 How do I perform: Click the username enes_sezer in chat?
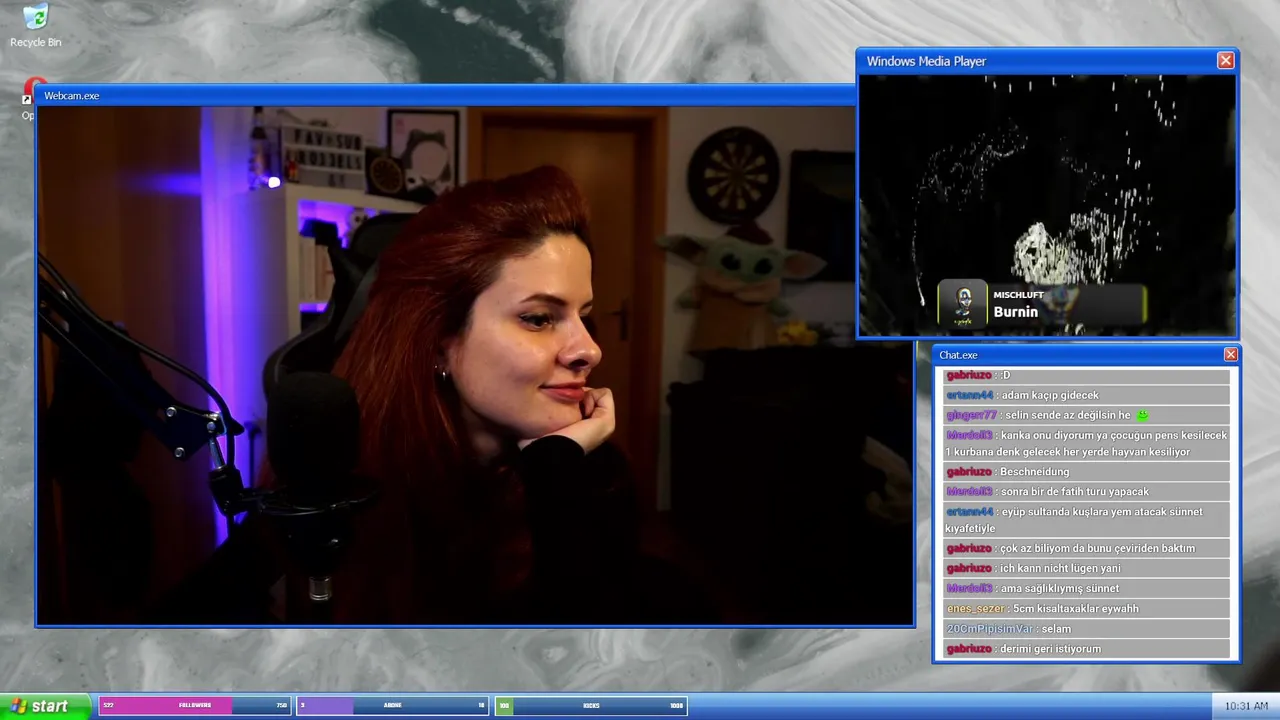tap(975, 608)
